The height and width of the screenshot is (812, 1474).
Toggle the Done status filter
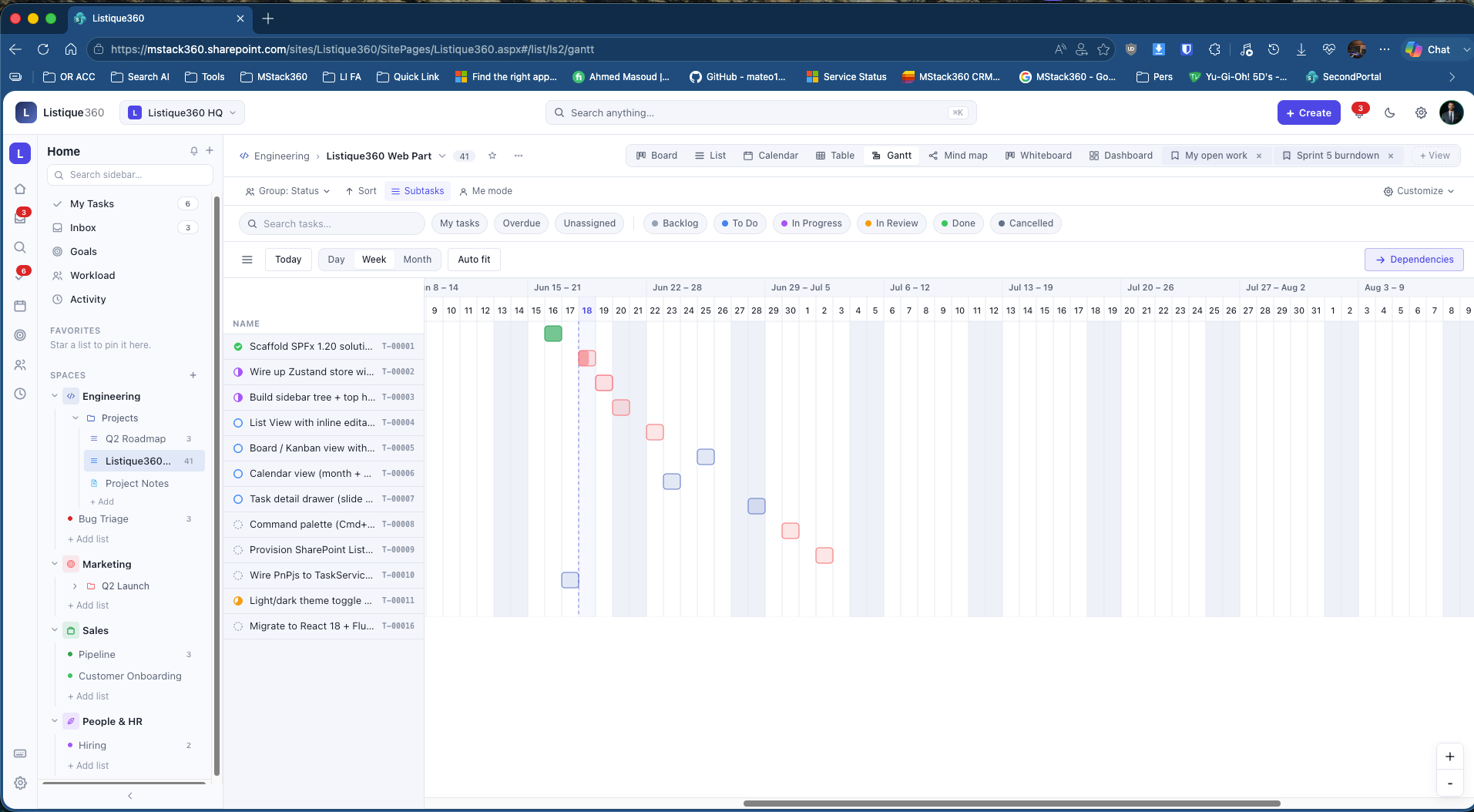pos(959,223)
